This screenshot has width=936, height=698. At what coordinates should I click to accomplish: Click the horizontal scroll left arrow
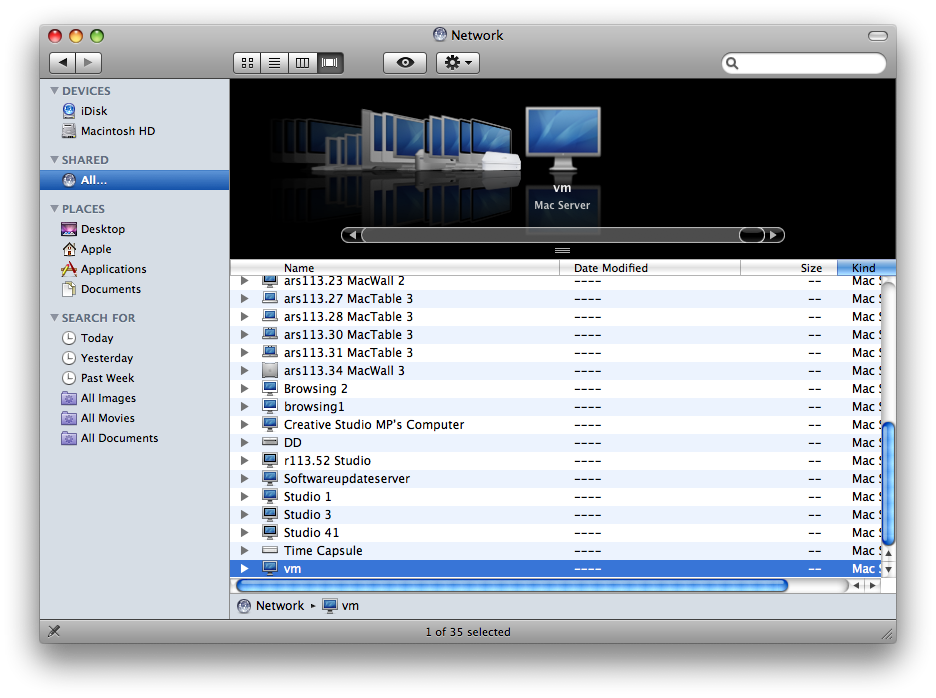click(x=857, y=586)
